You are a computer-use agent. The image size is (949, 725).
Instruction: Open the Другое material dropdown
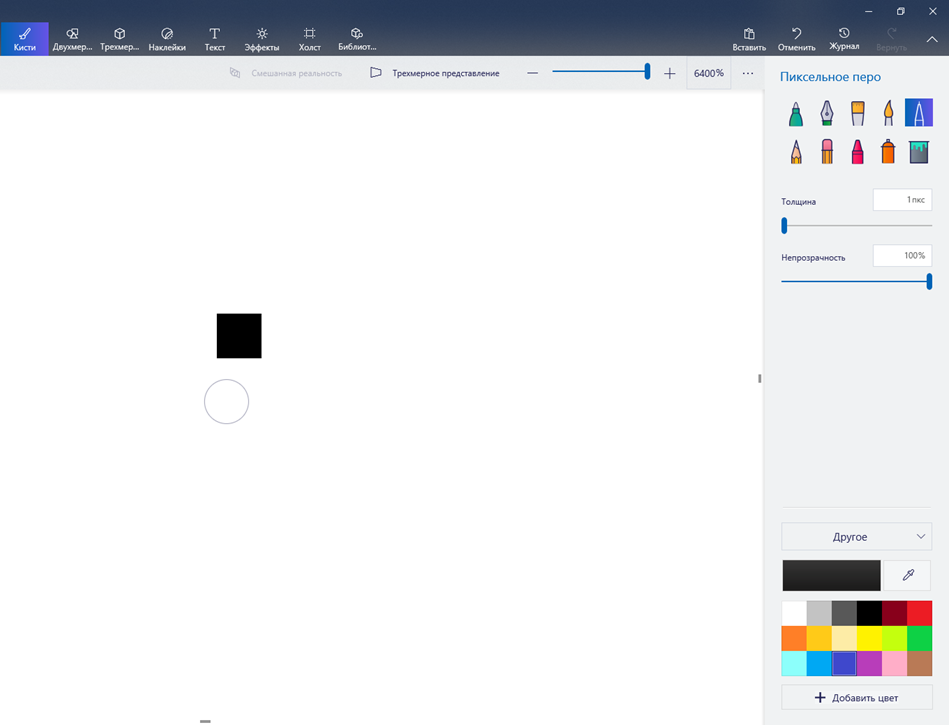(x=856, y=537)
